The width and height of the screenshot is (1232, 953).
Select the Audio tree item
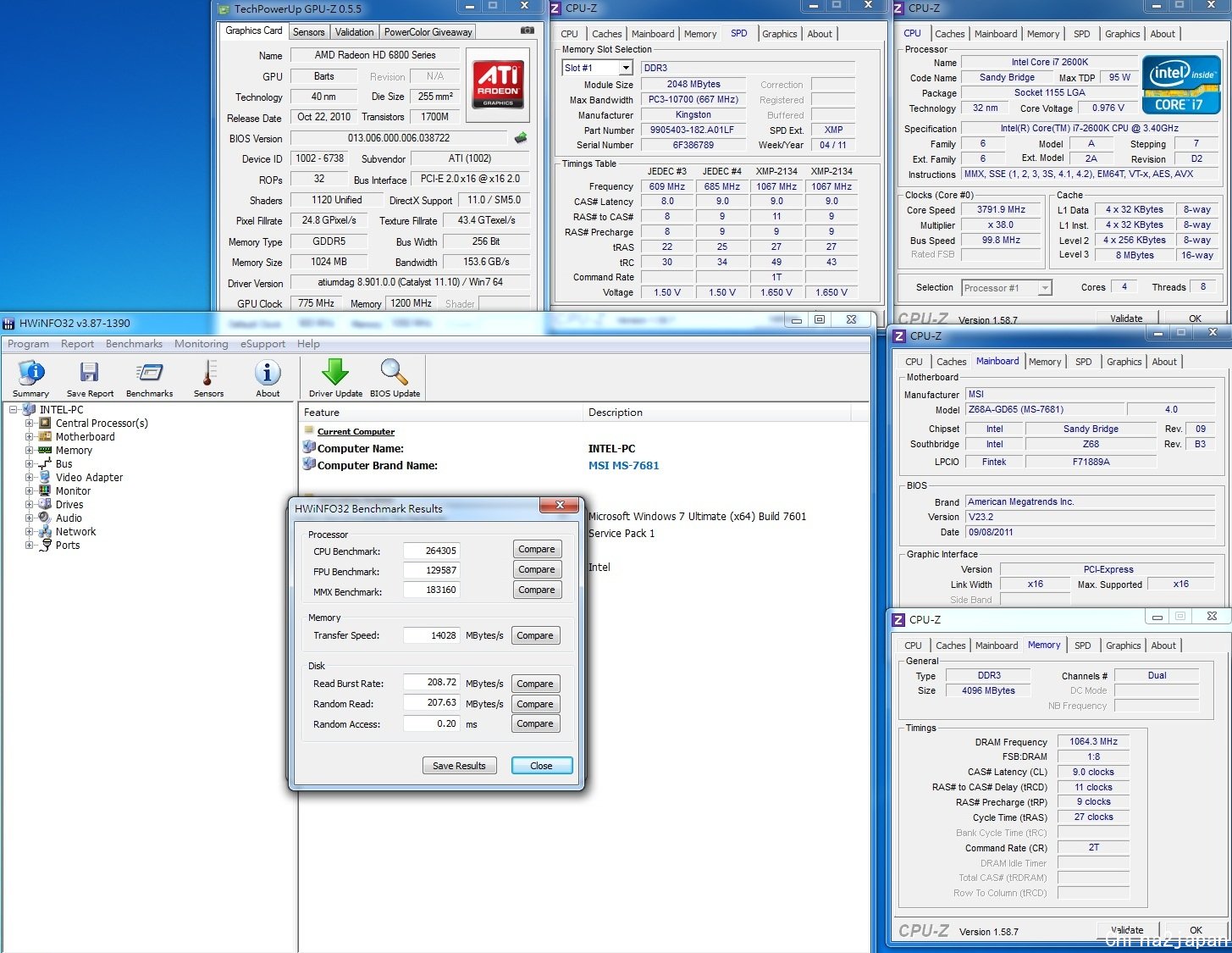tap(69, 518)
